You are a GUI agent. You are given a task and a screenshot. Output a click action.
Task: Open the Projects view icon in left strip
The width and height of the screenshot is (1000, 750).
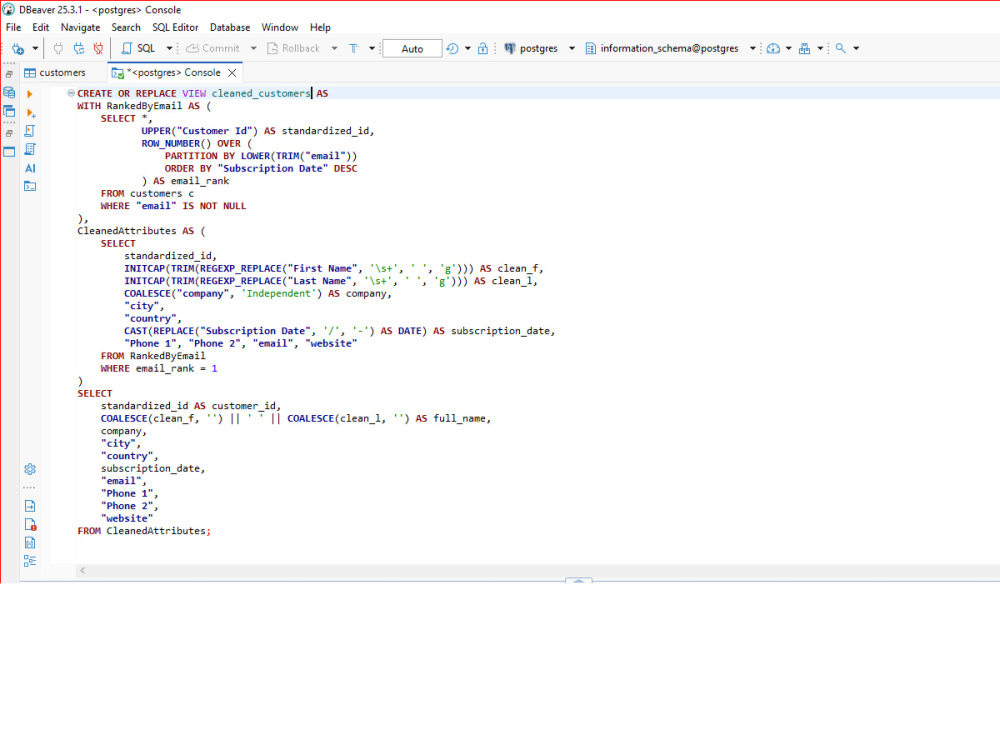(x=9, y=112)
